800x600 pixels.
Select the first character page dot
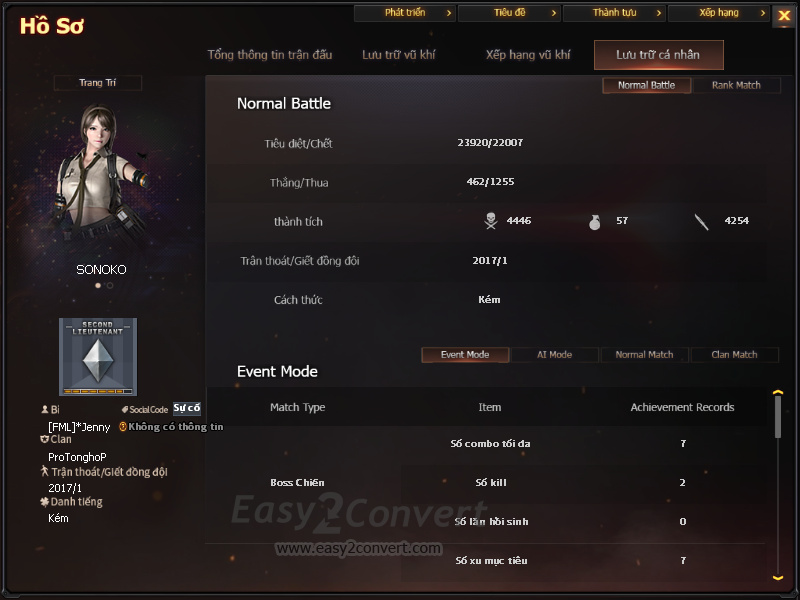tap(98, 286)
